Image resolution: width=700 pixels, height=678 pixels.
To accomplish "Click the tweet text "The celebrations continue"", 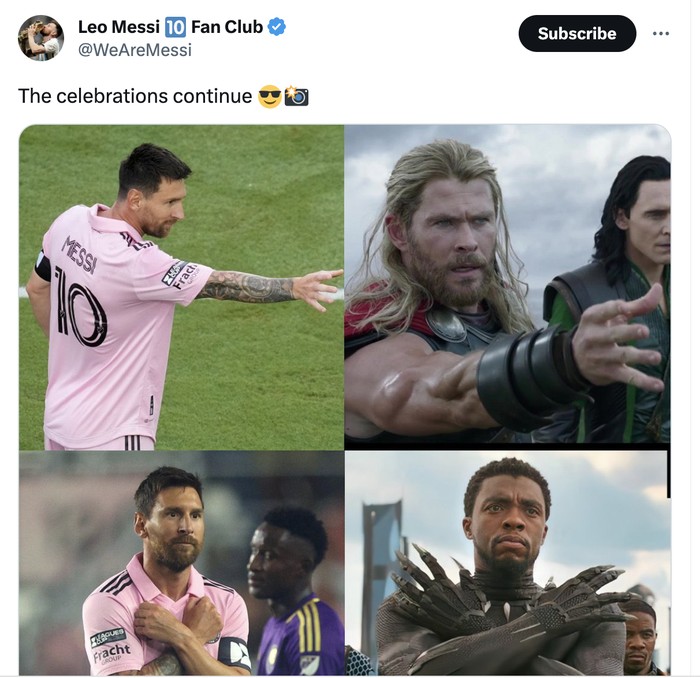I will pos(135,97).
